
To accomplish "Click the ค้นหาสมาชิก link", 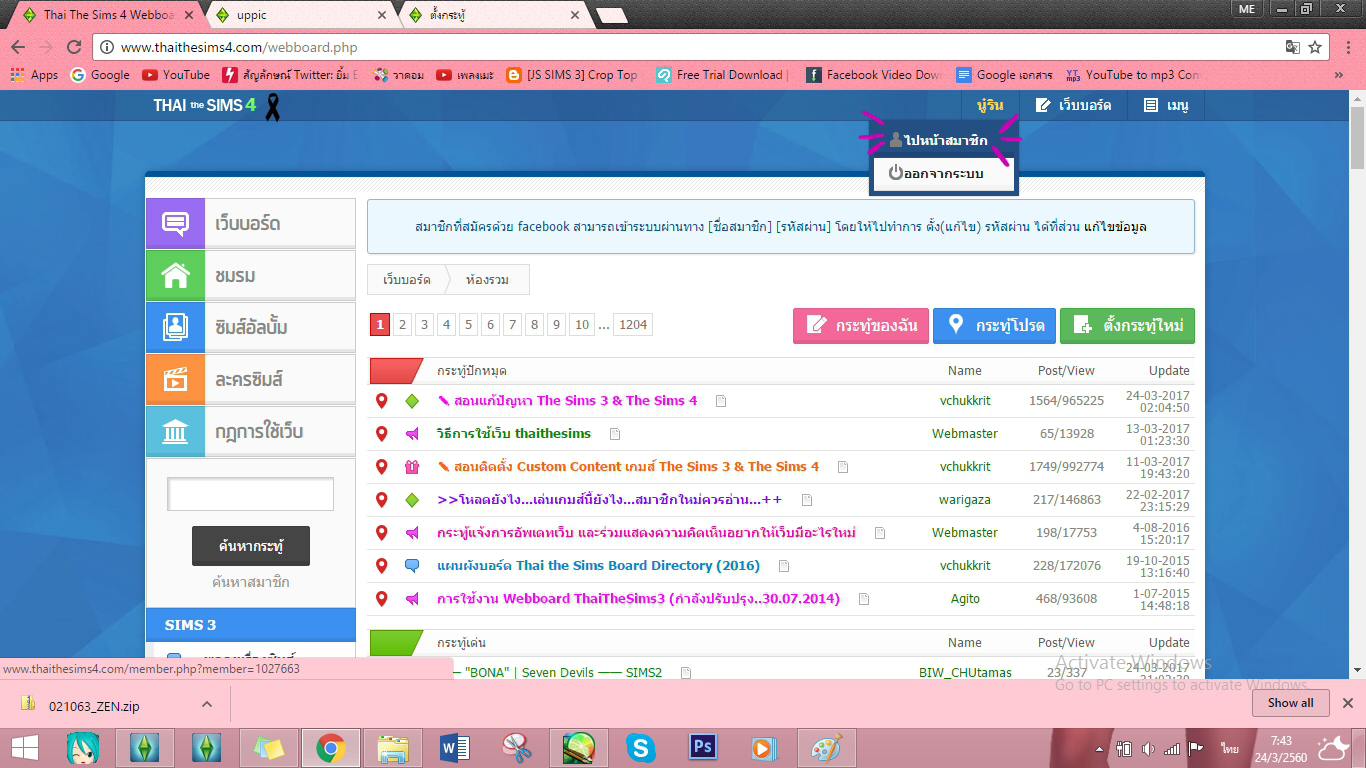I will pyautogui.click(x=251, y=582).
